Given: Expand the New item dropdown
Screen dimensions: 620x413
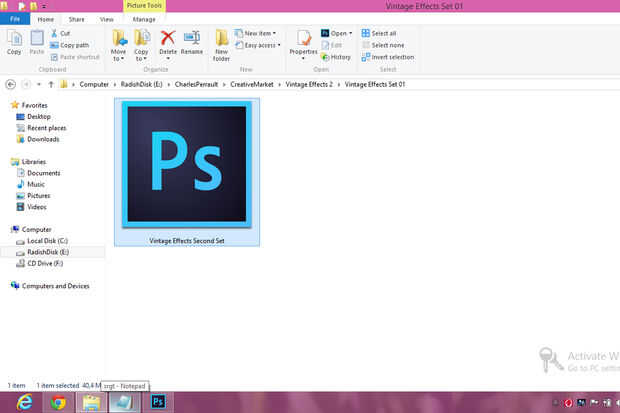Looking at the screenshot, I should (x=255, y=33).
